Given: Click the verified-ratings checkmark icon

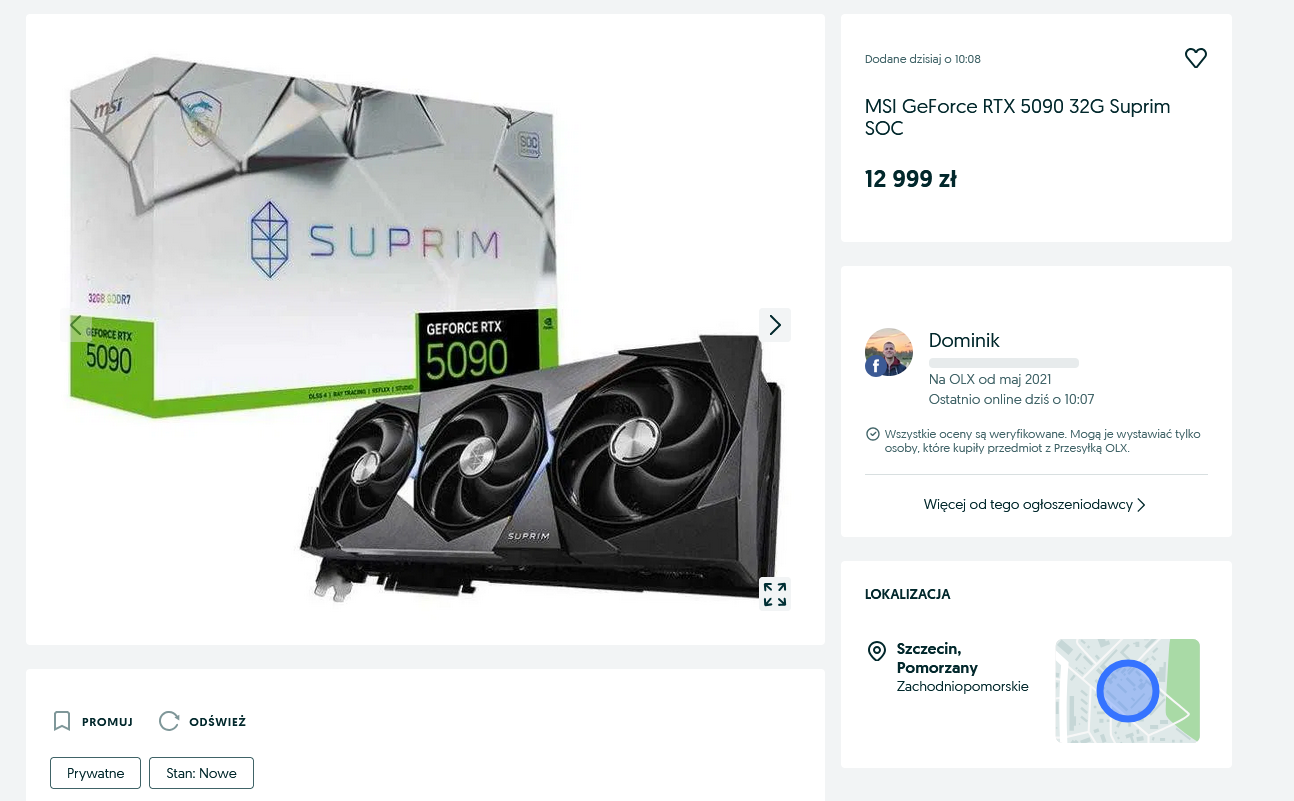Looking at the screenshot, I should (x=872, y=434).
